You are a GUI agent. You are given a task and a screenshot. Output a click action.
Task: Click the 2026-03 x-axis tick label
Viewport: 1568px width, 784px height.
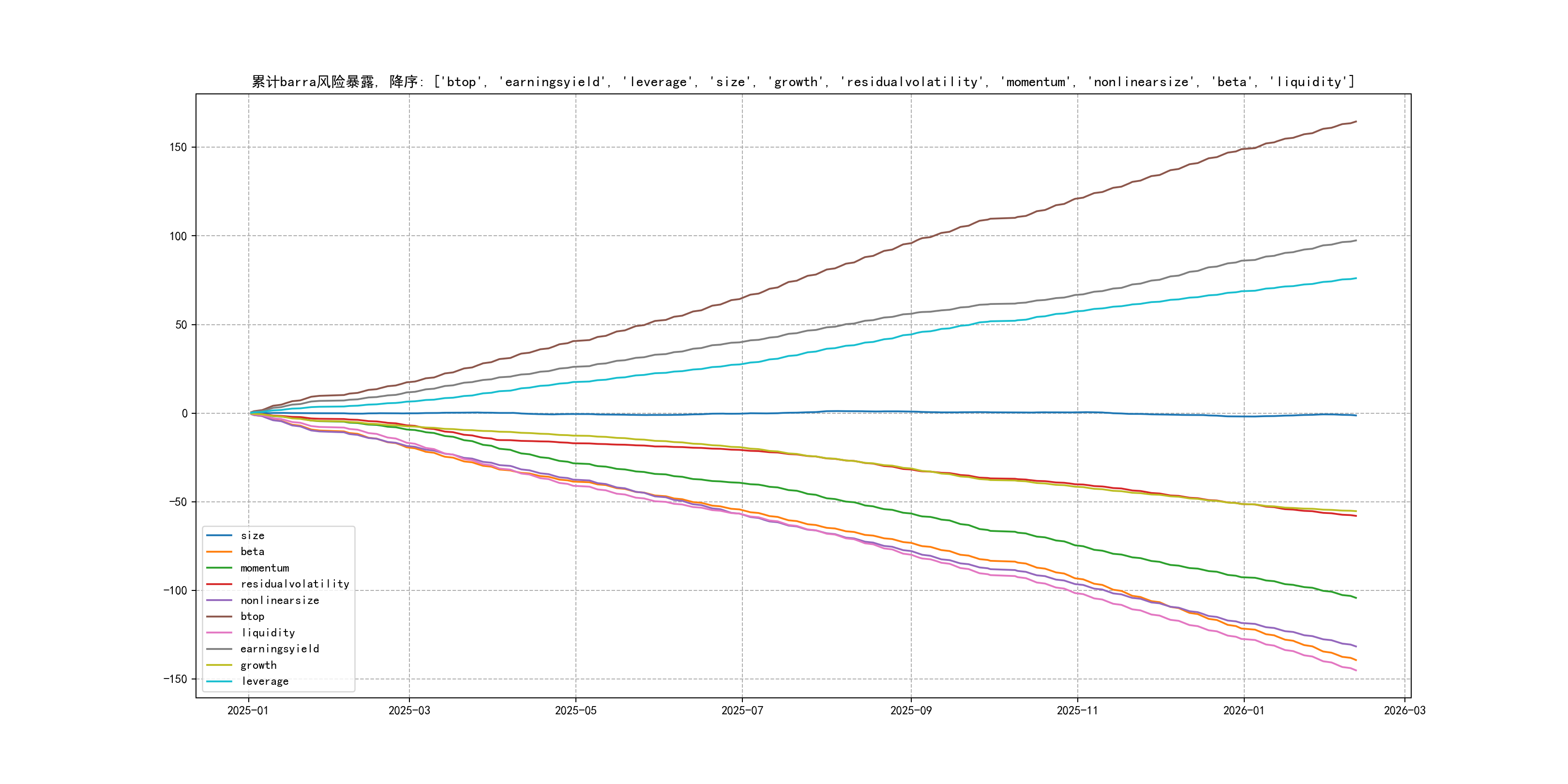point(1404,710)
